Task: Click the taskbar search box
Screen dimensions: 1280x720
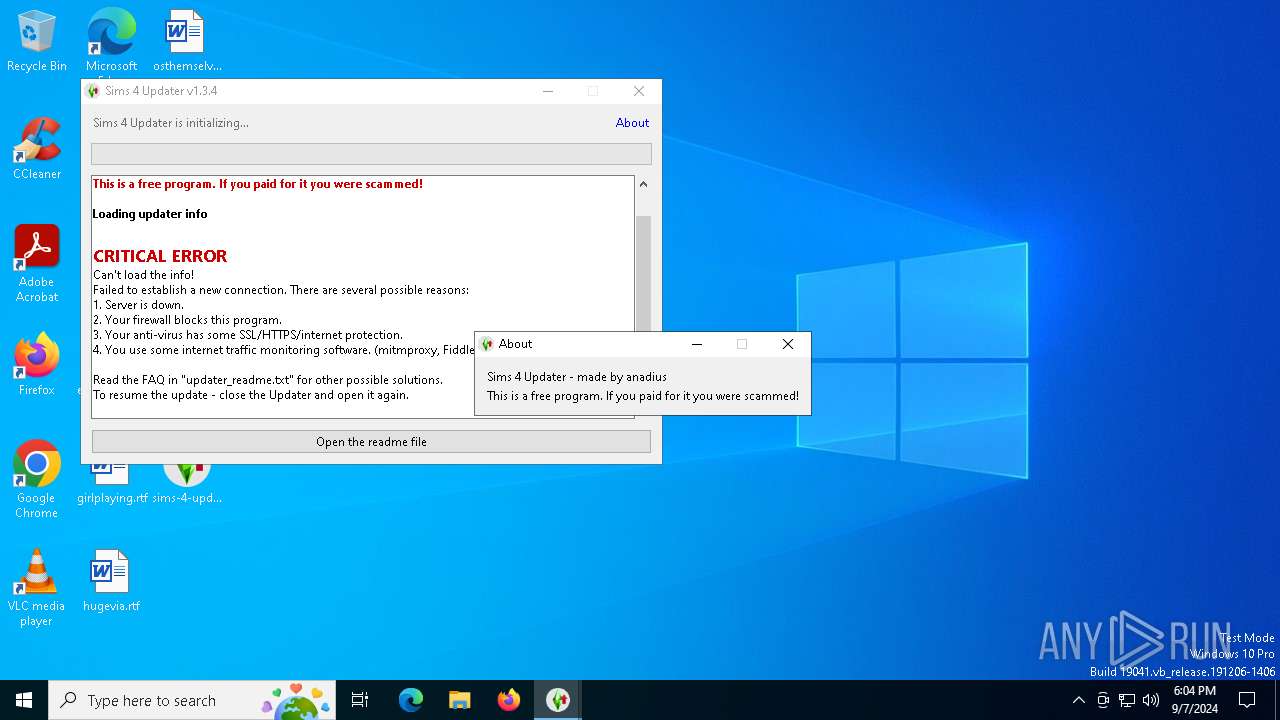Action: pos(192,700)
